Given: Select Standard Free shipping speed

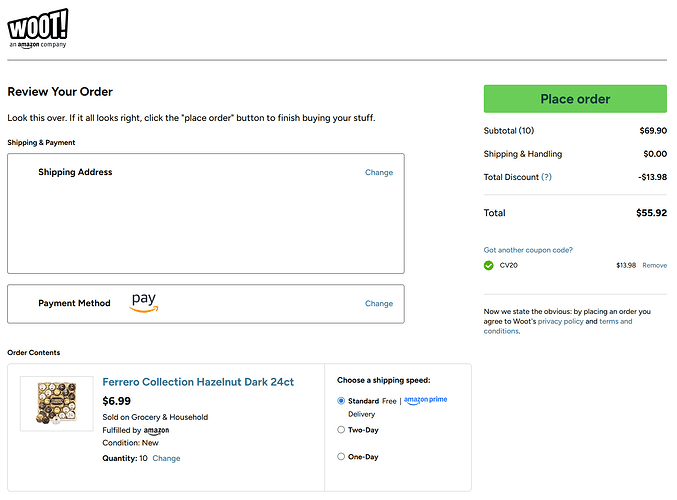Looking at the screenshot, I should point(341,401).
